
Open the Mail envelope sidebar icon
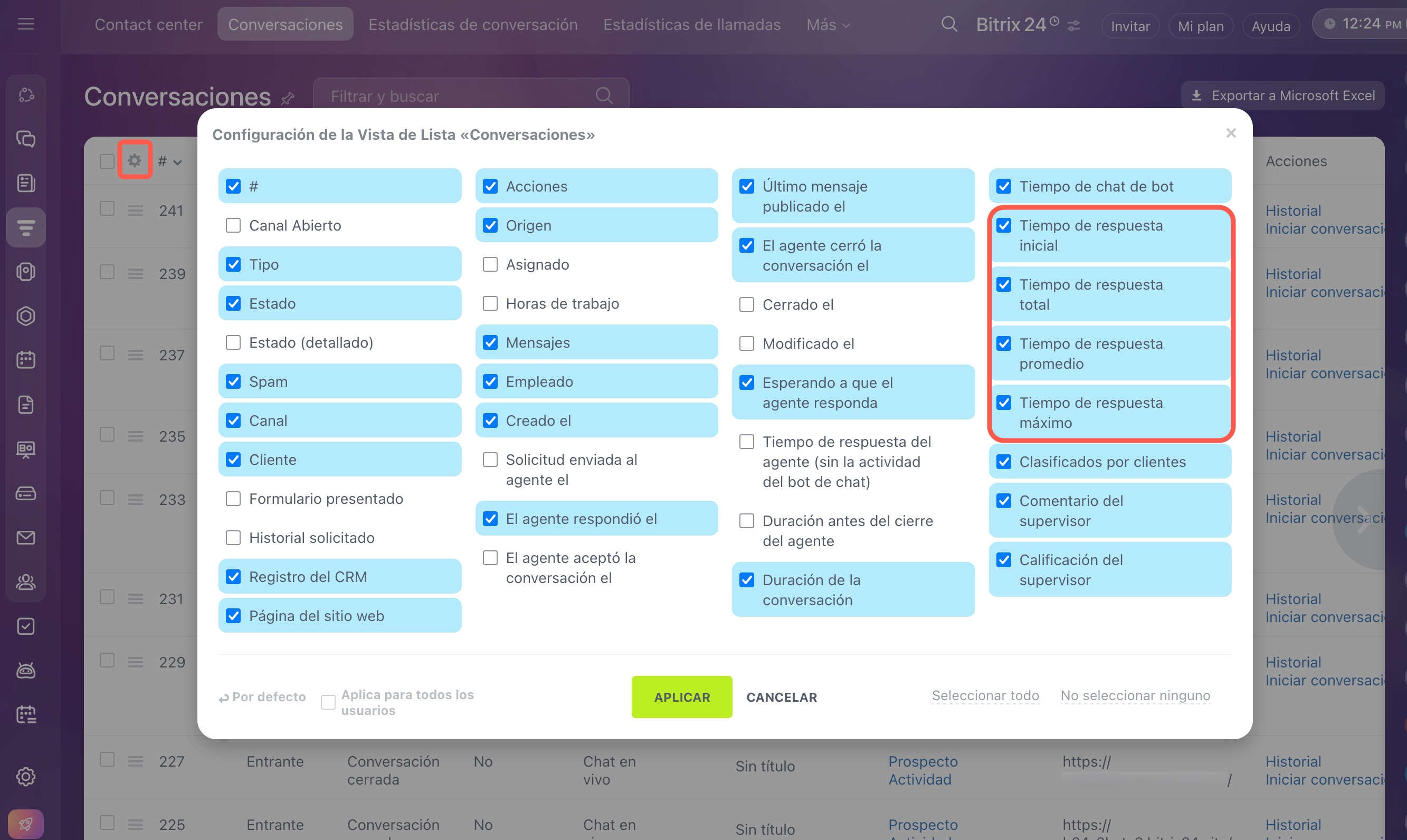coord(25,538)
